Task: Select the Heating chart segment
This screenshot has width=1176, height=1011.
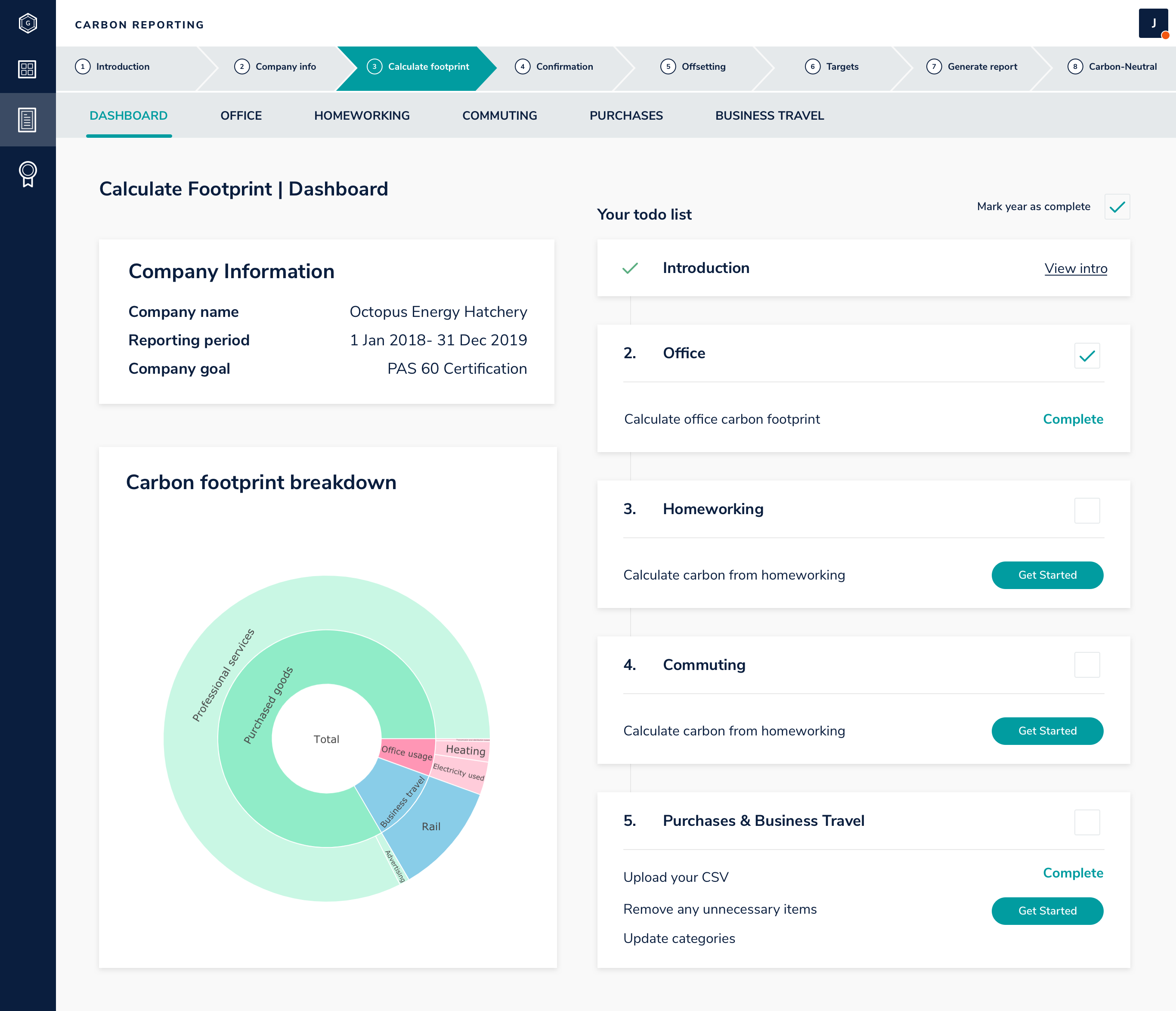Action: coord(465,750)
